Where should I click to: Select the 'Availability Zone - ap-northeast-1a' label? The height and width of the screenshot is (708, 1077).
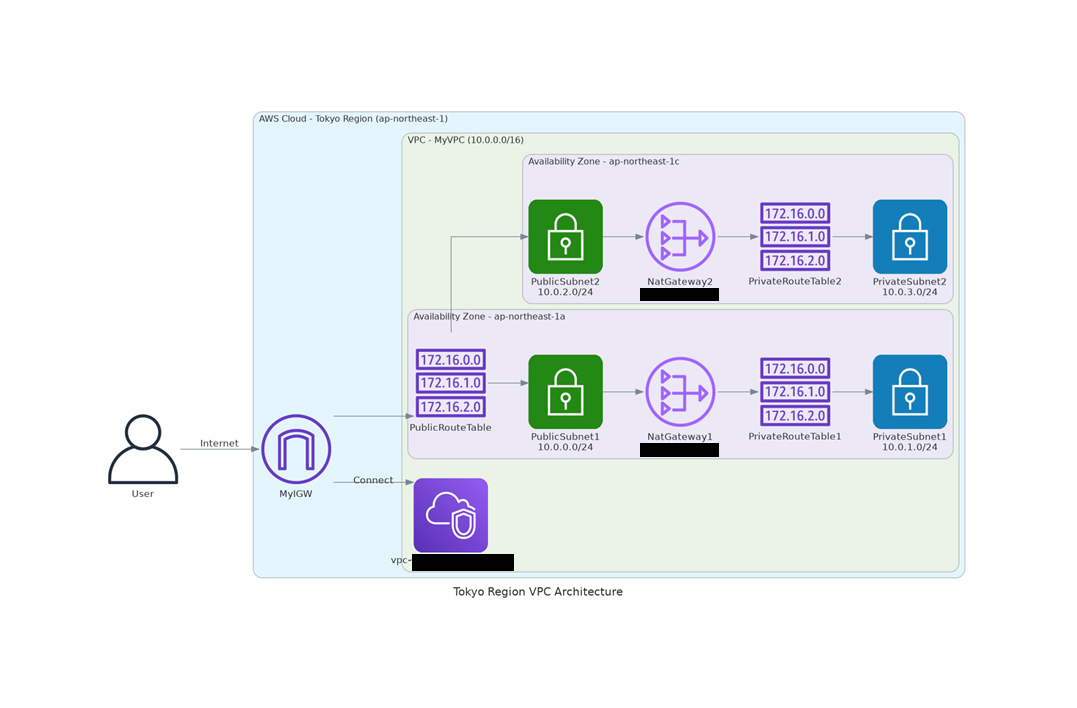(489, 317)
